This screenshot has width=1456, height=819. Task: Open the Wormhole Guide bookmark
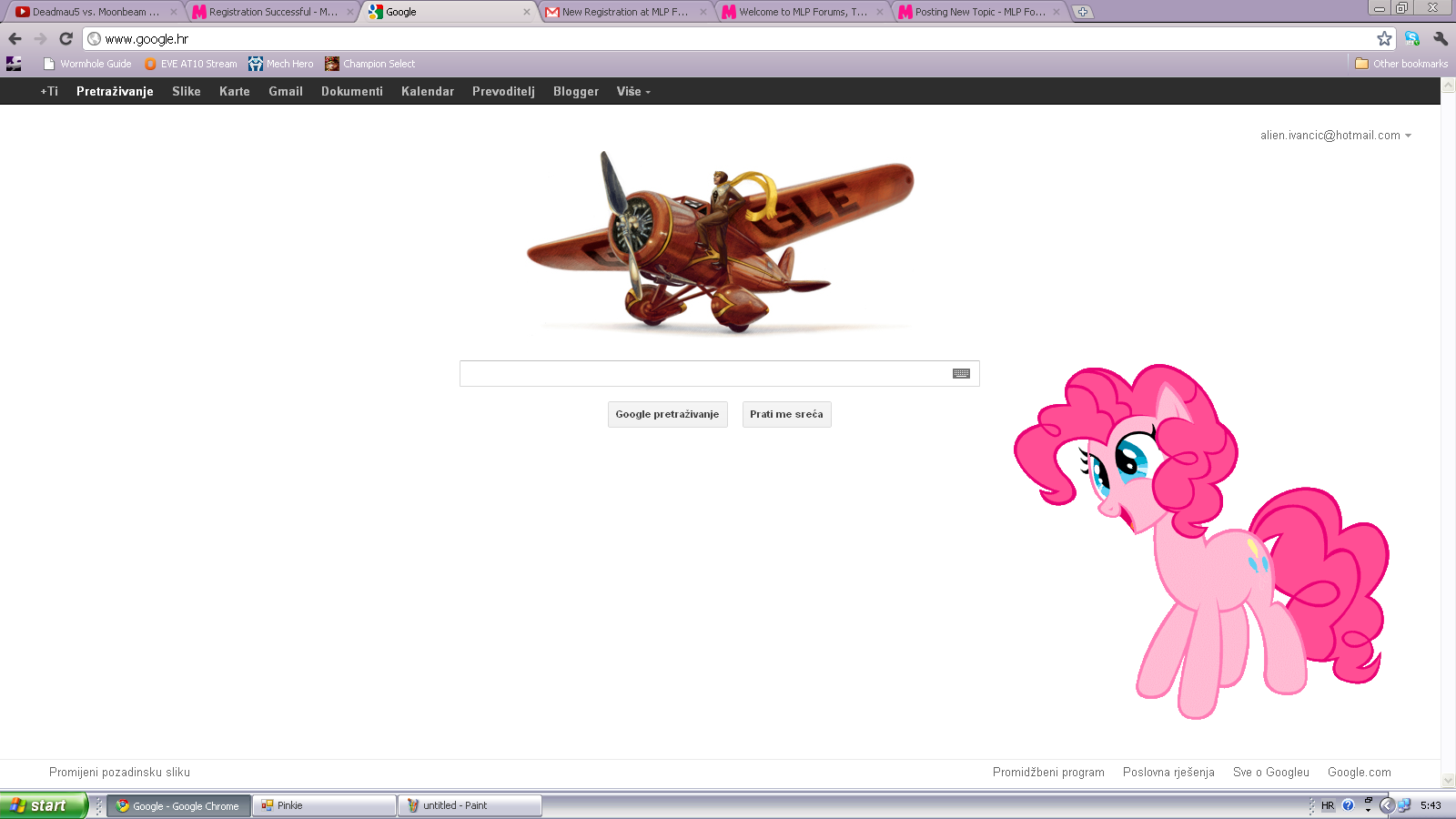87,64
